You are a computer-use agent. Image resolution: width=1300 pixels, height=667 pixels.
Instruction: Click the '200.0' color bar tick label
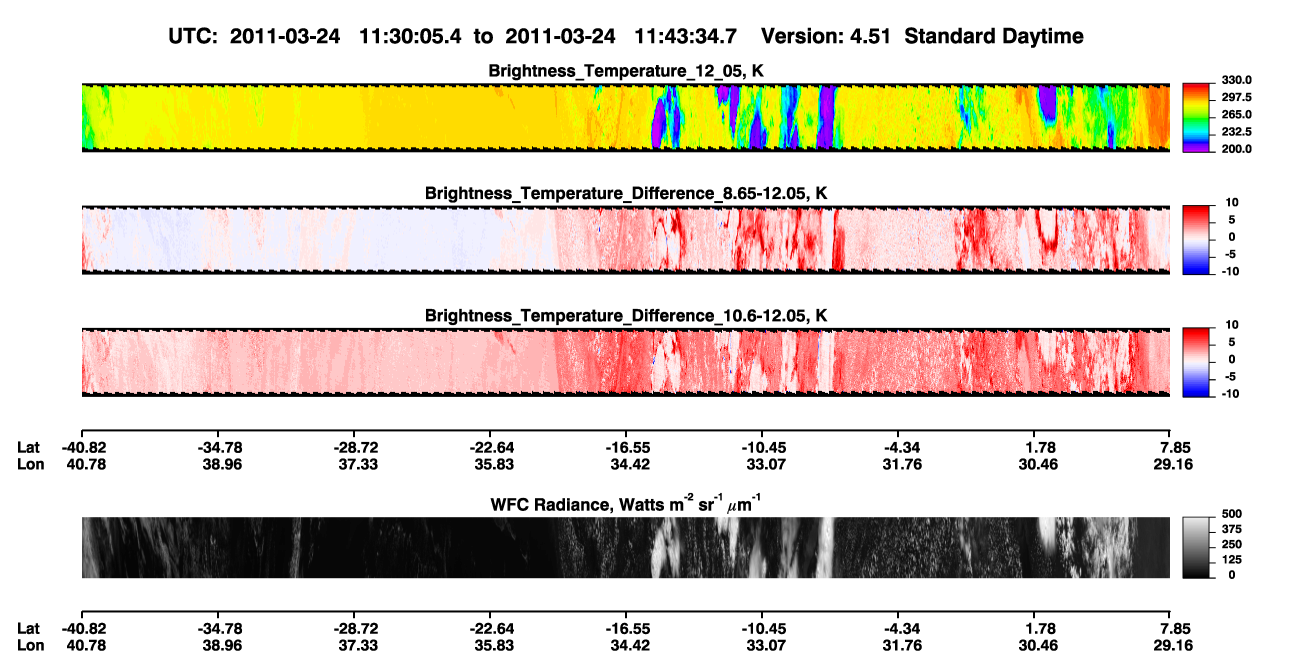(1235, 149)
